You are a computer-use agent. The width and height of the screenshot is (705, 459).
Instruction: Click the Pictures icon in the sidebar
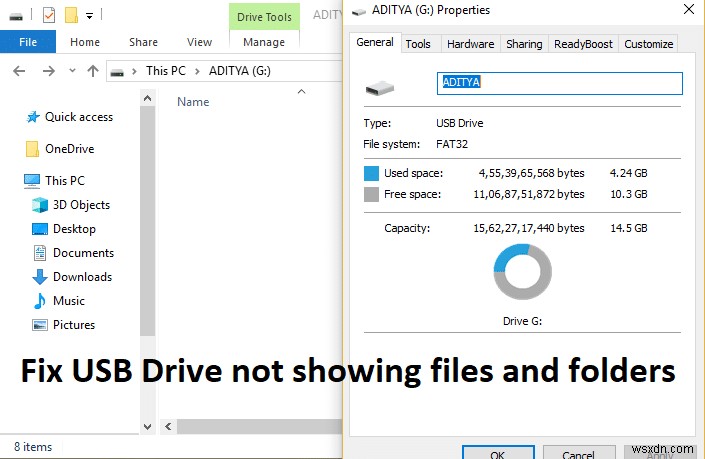click(40, 325)
